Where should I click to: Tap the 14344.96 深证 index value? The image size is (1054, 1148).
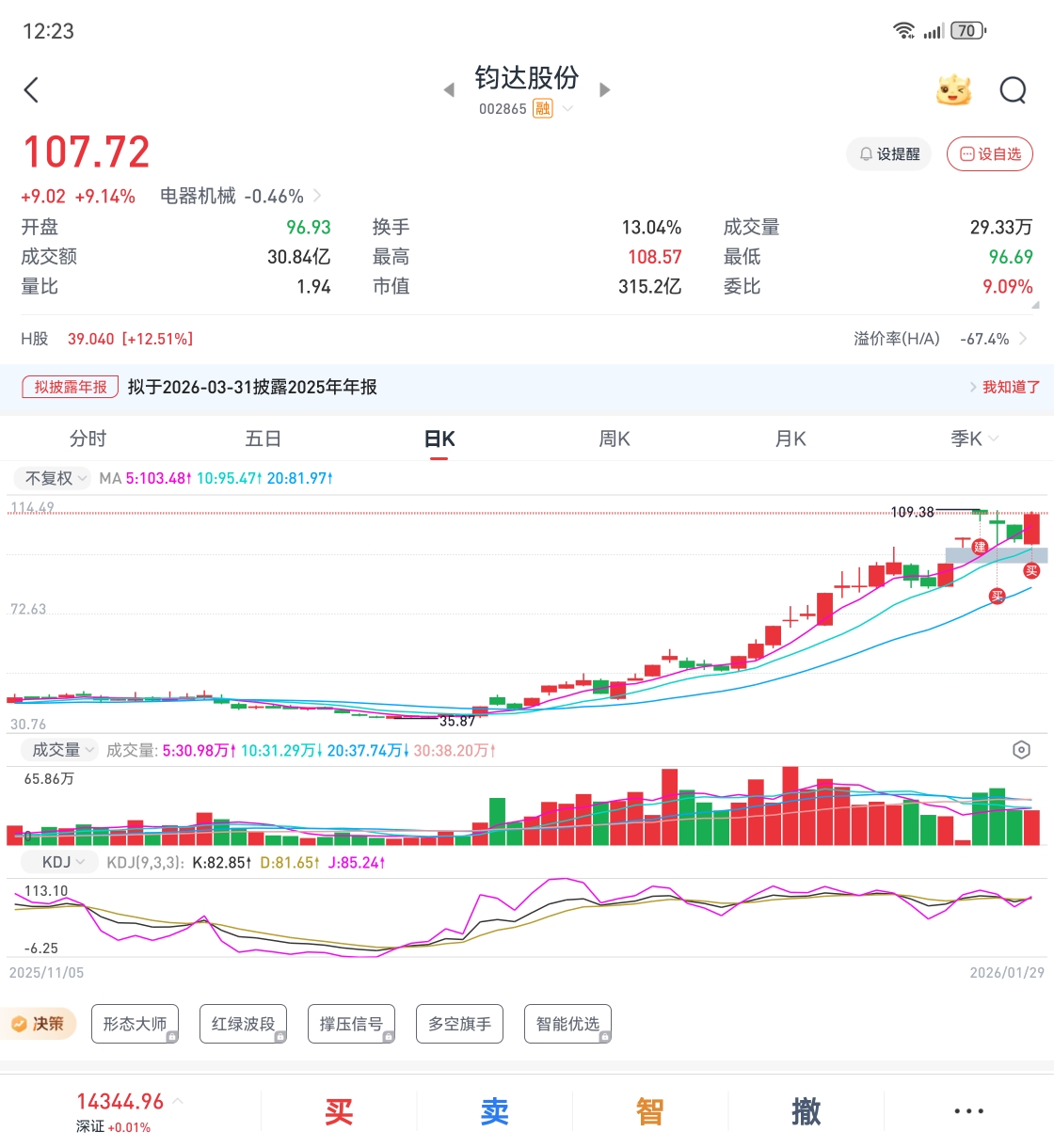pyautogui.click(x=120, y=1101)
